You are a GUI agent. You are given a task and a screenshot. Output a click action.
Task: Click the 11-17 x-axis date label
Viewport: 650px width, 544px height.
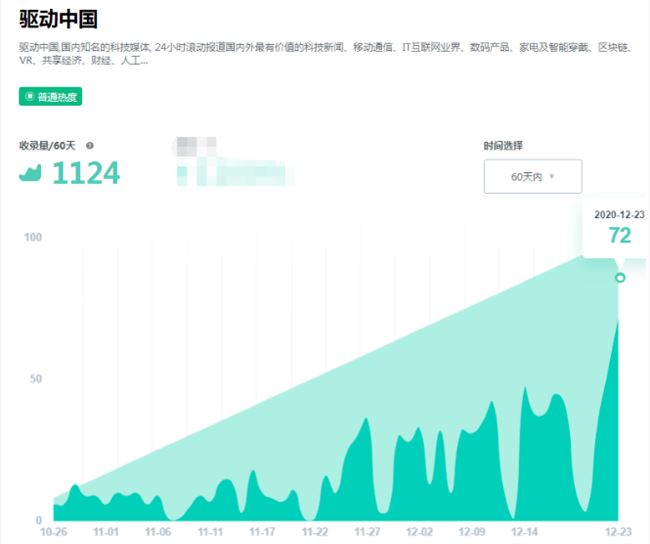pos(262,532)
